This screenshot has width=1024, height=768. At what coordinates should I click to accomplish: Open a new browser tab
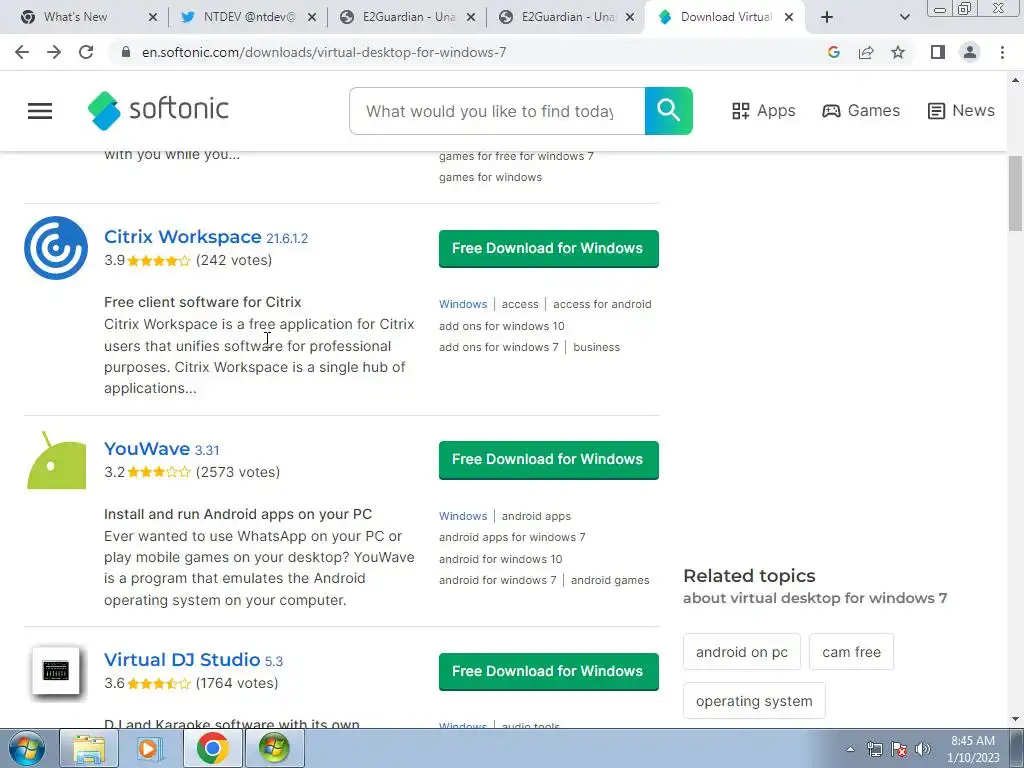827,17
